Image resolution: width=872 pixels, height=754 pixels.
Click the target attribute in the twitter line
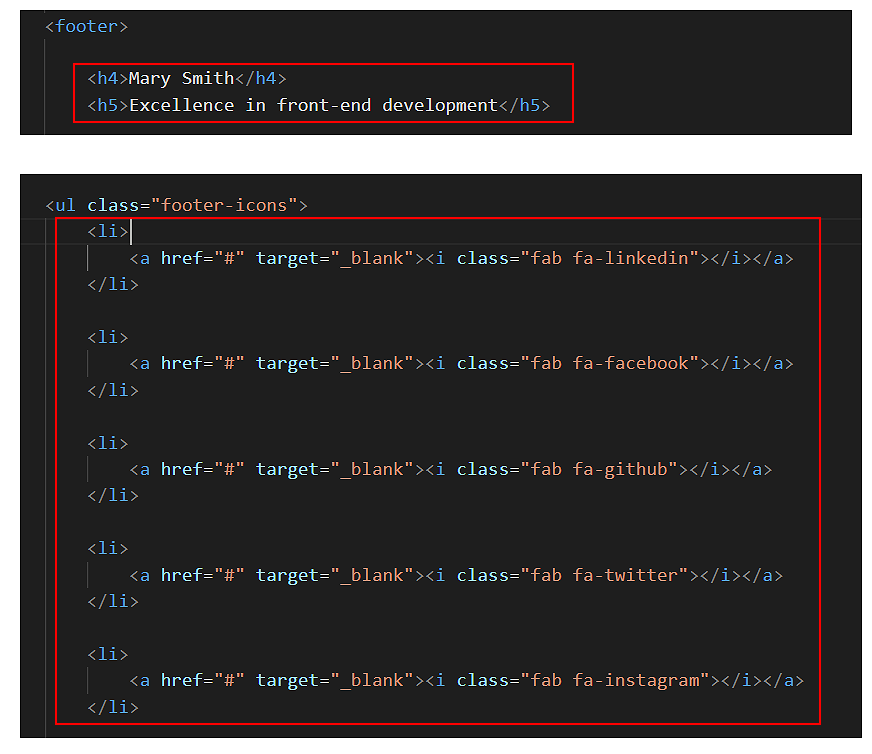(286, 575)
